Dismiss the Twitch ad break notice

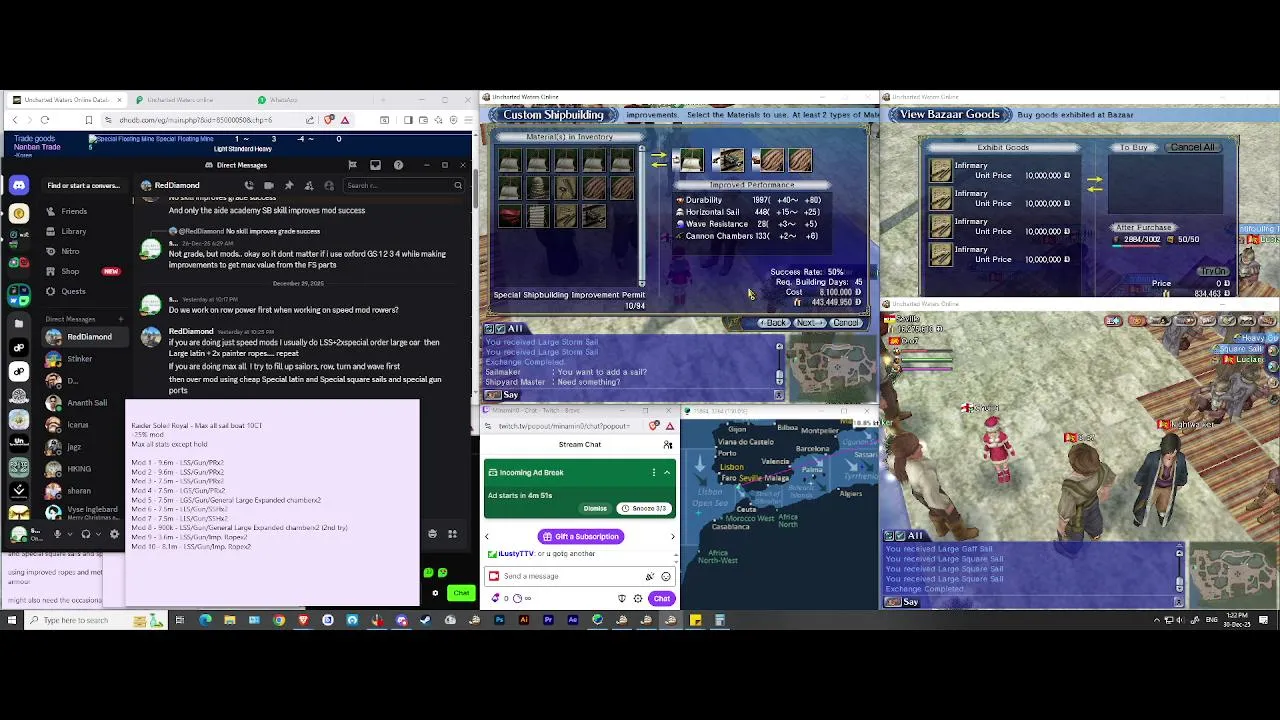click(x=595, y=508)
